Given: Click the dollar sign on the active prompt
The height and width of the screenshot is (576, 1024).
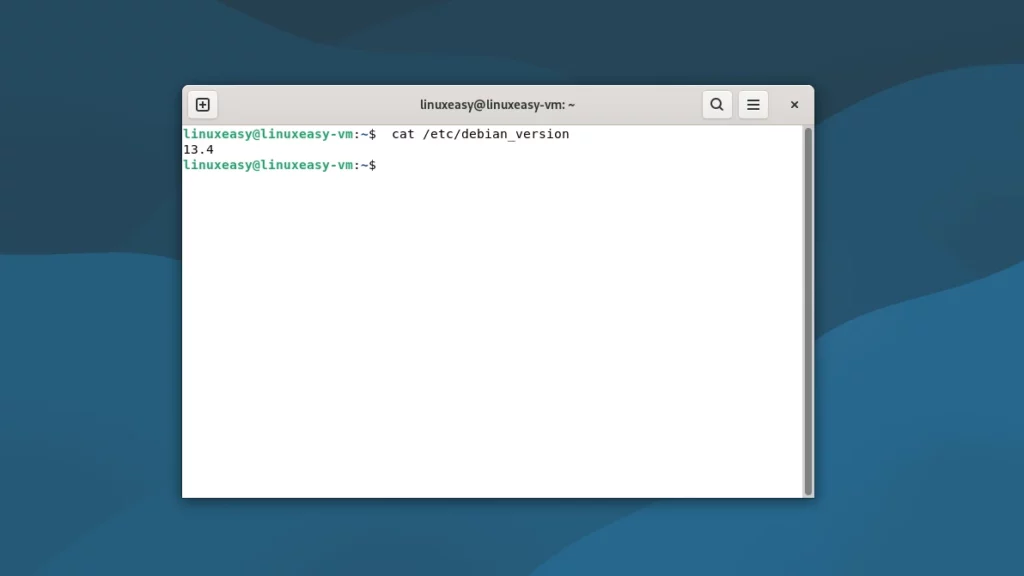Looking at the screenshot, I should pos(374,164).
